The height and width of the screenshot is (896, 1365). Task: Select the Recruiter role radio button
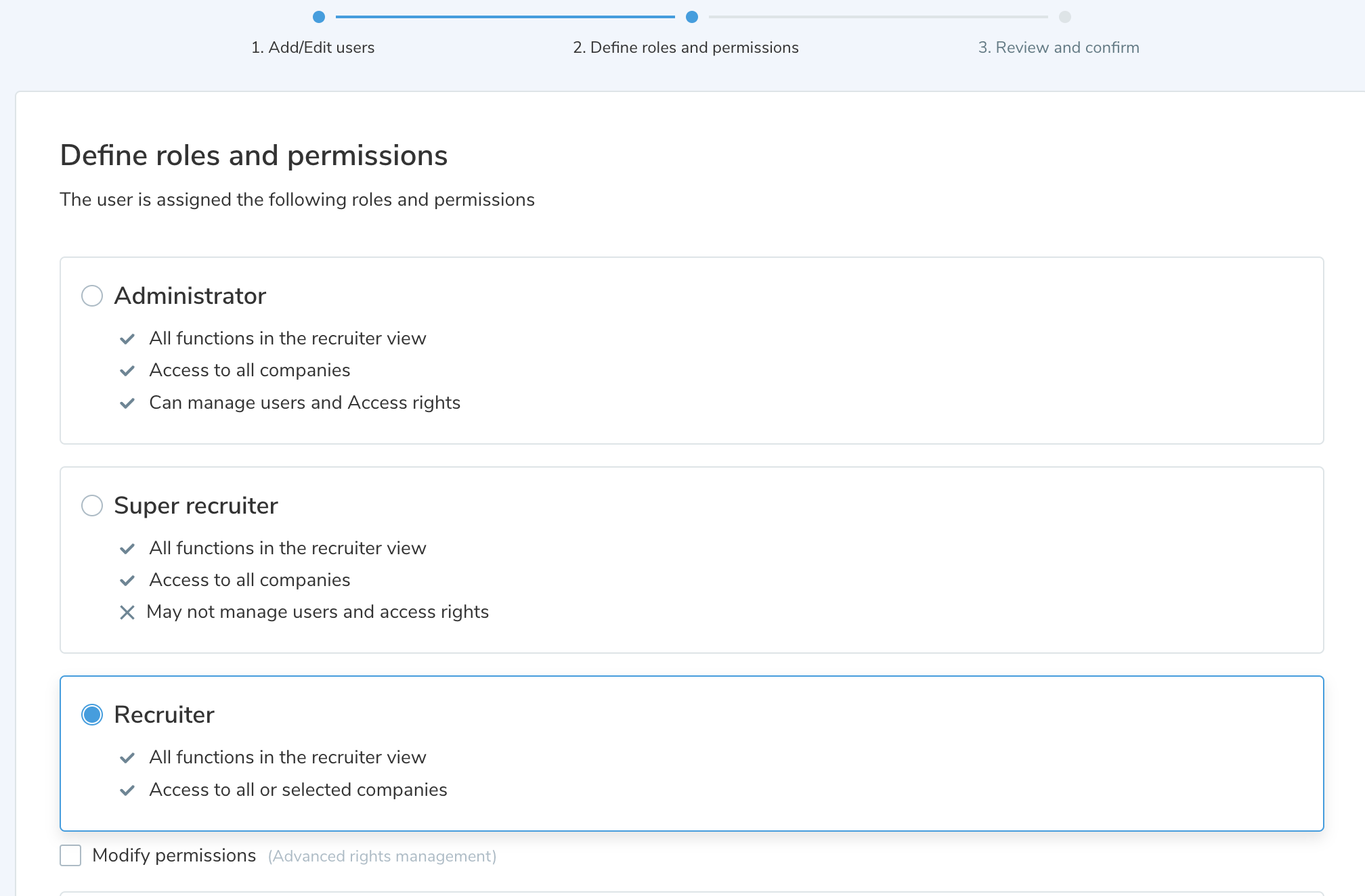pyautogui.click(x=92, y=715)
